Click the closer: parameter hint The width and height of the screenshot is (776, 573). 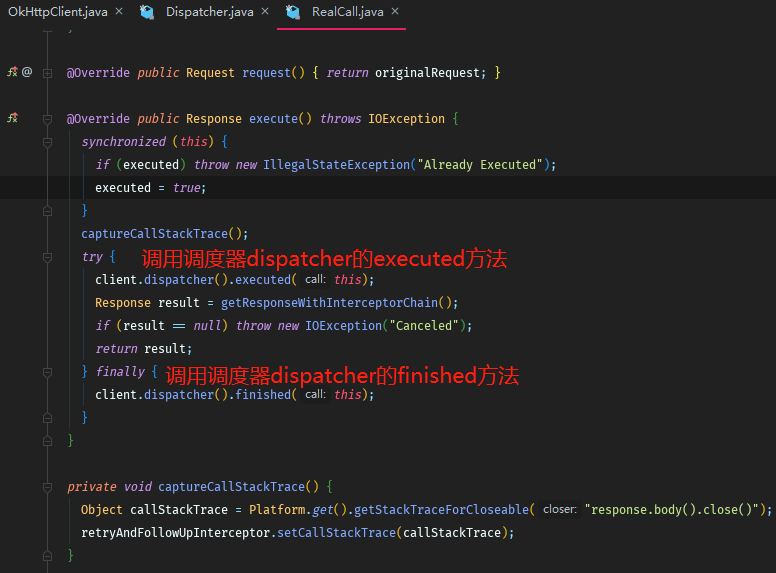pyautogui.click(x=560, y=510)
